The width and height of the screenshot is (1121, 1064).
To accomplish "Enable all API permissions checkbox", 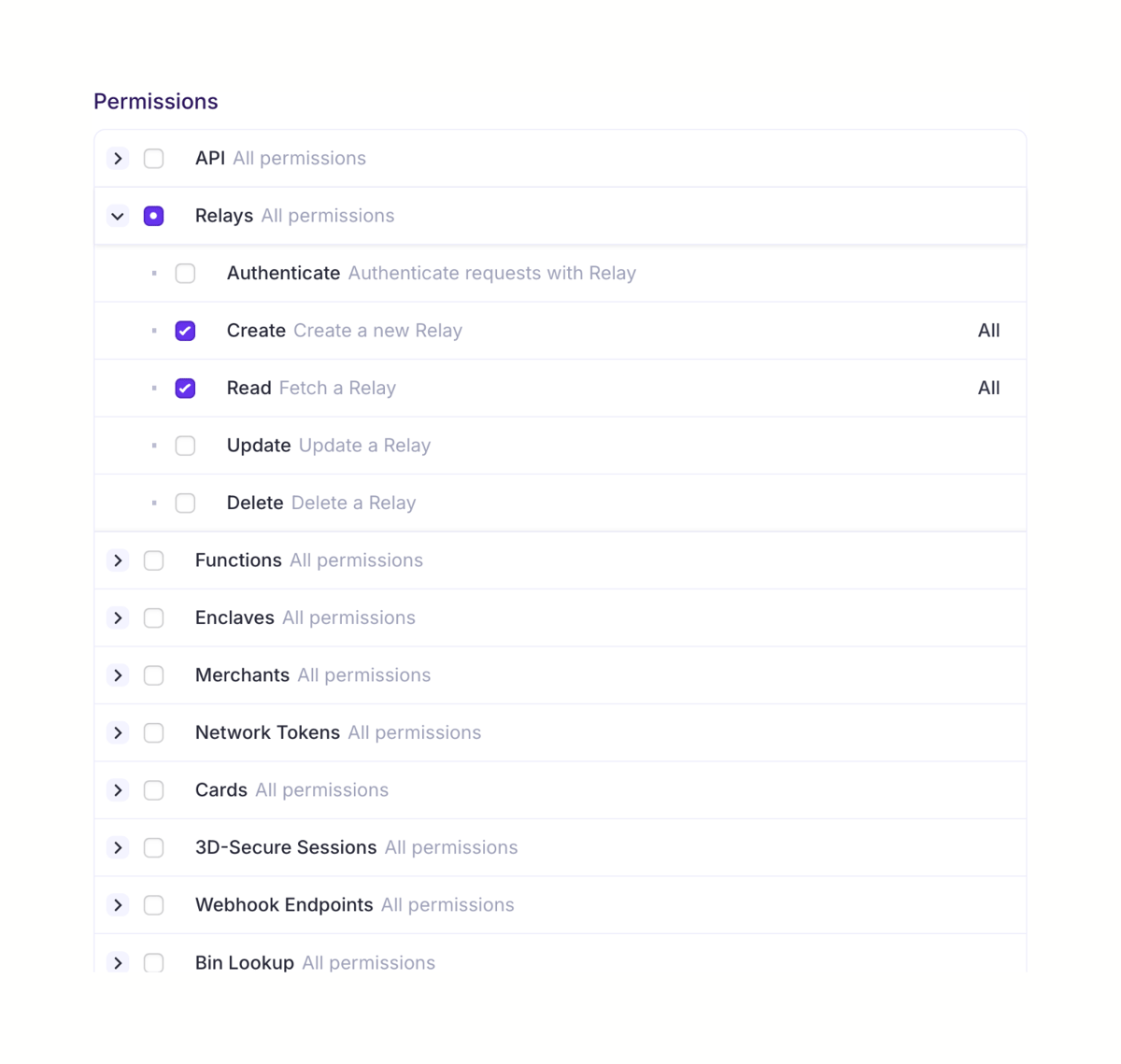I will coord(153,158).
